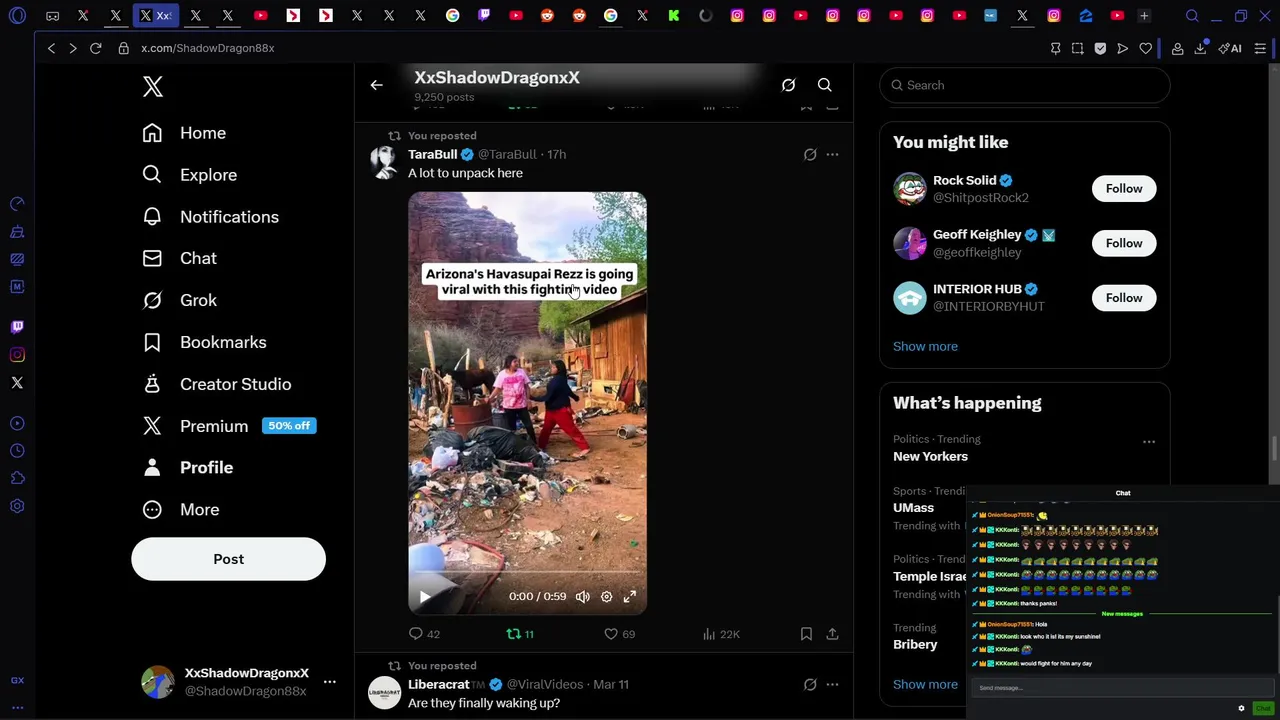Open more options on Liberacrat post
This screenshot has width=1280, height=720.
832,685
